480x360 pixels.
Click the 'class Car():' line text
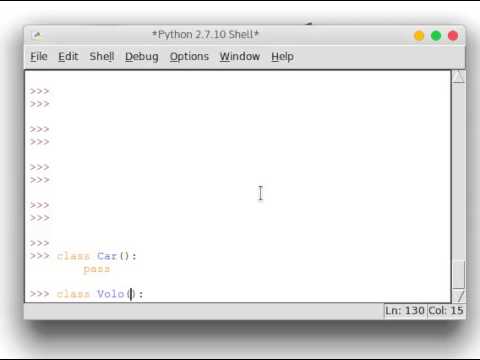[x=97, y=256]
